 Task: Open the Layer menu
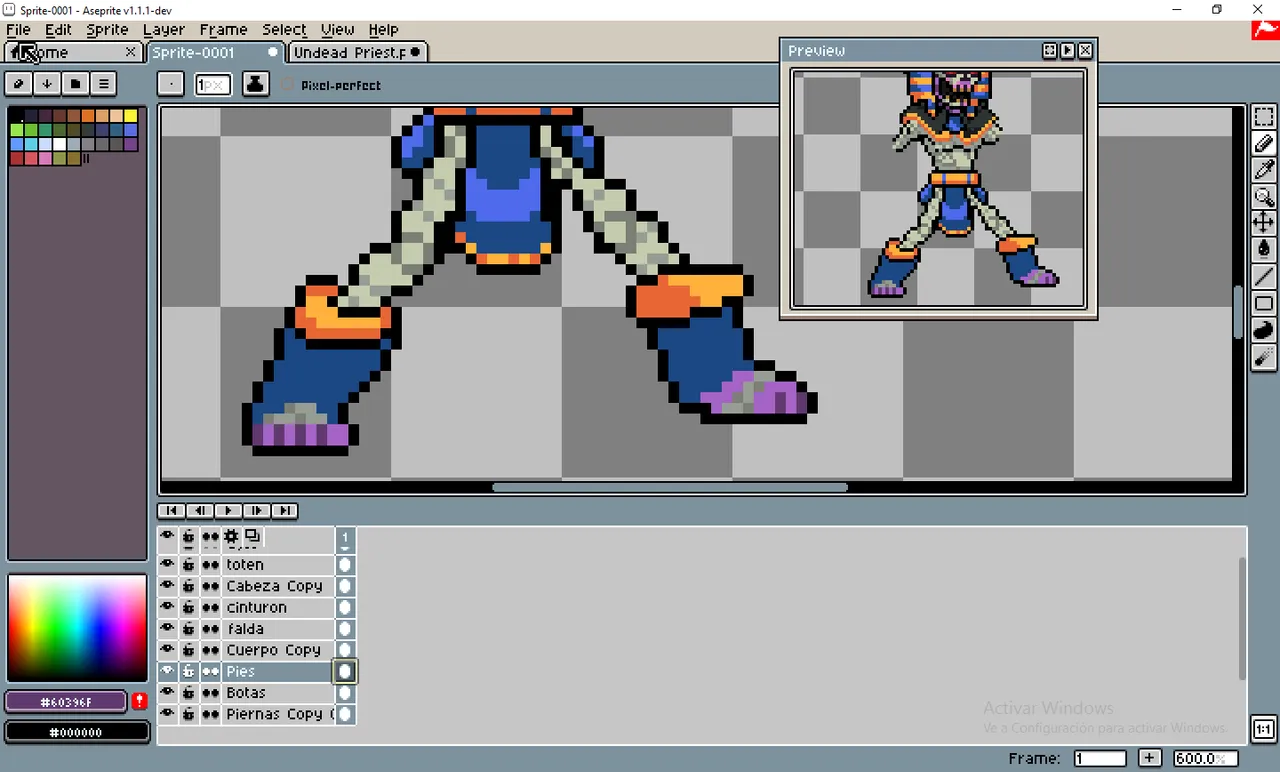click(163, 30)
